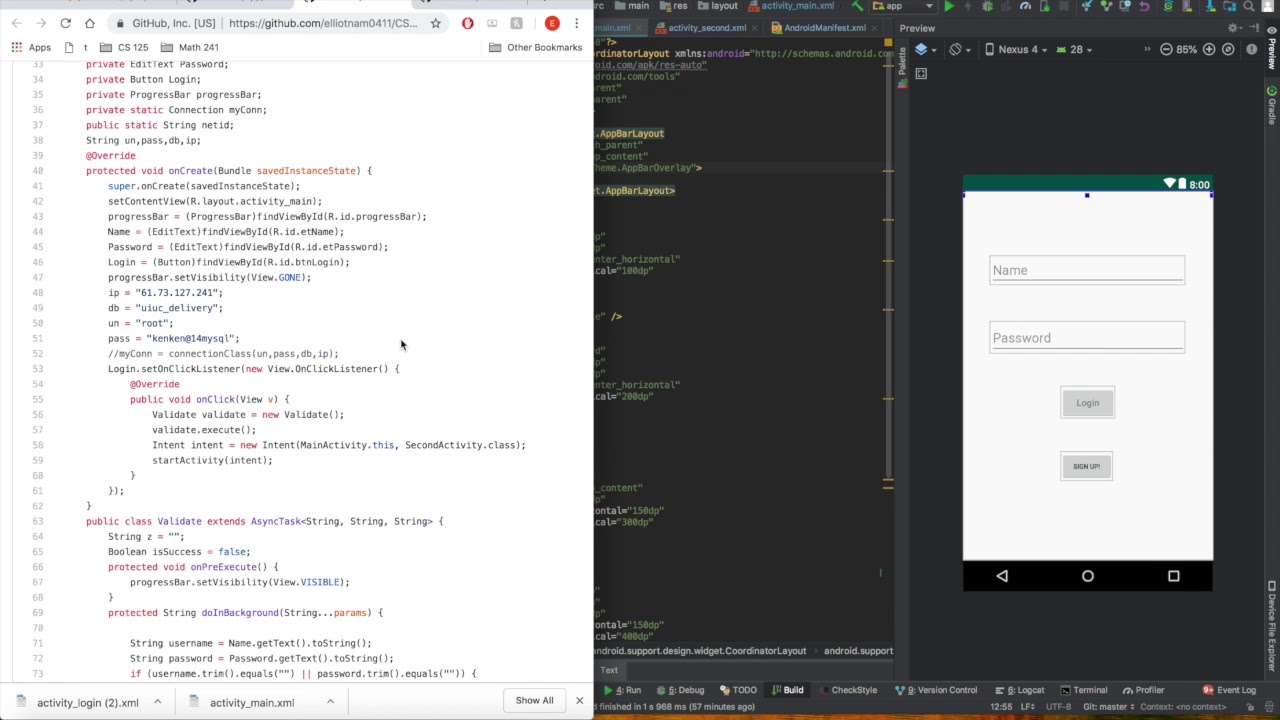1280x720 pixels.
Task: Run the app with the green play icon
Action: pyautogui.click(x=949, y=6)
